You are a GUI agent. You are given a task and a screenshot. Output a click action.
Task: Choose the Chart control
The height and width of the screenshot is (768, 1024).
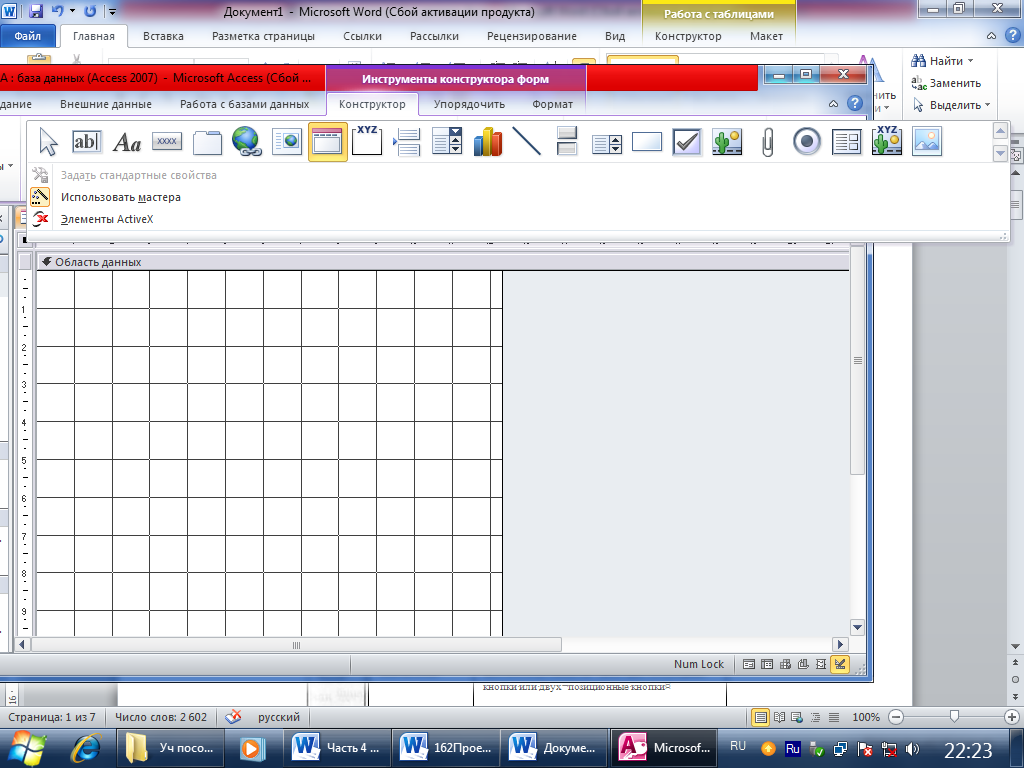click(x=487, y=142)
